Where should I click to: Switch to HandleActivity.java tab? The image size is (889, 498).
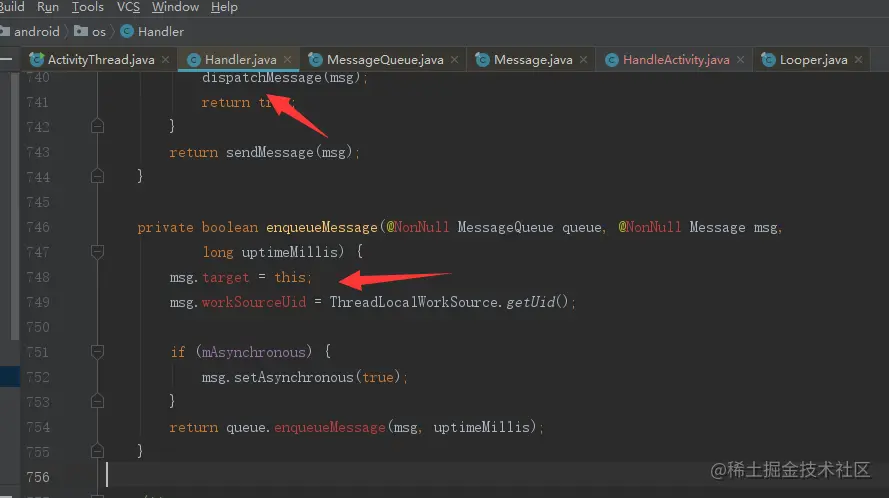pos(676,60)
